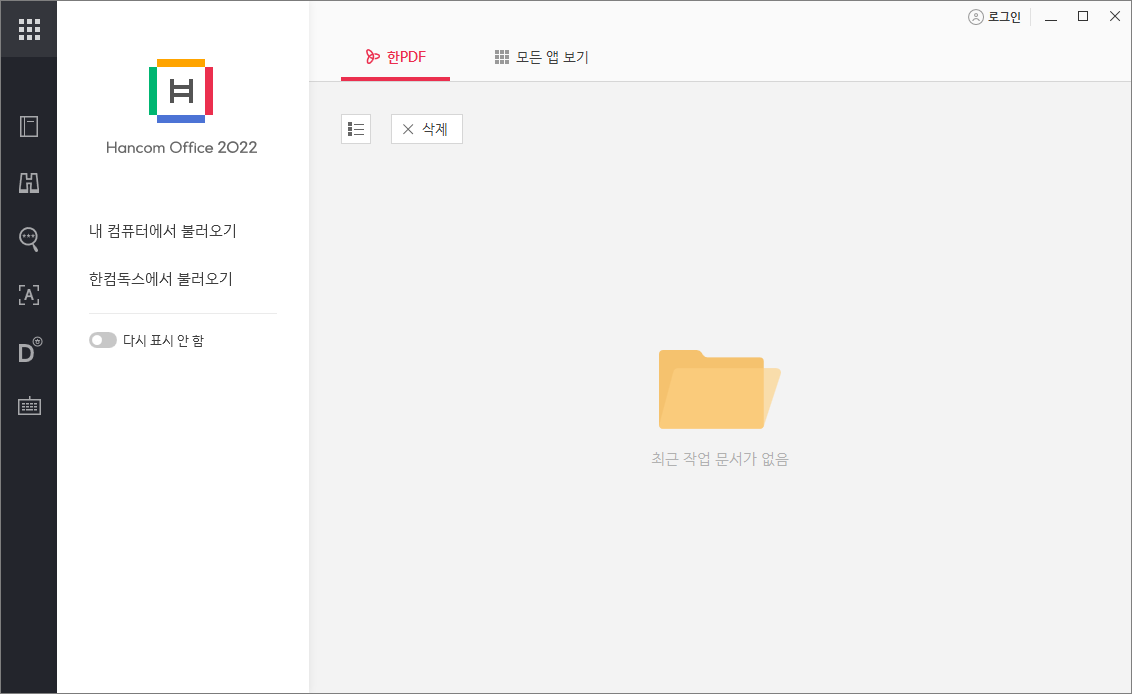This screenshot has height=694, width=1132.
Task: Select 내 컴퓨터에서 불러오기
Action: pos(162,231)
